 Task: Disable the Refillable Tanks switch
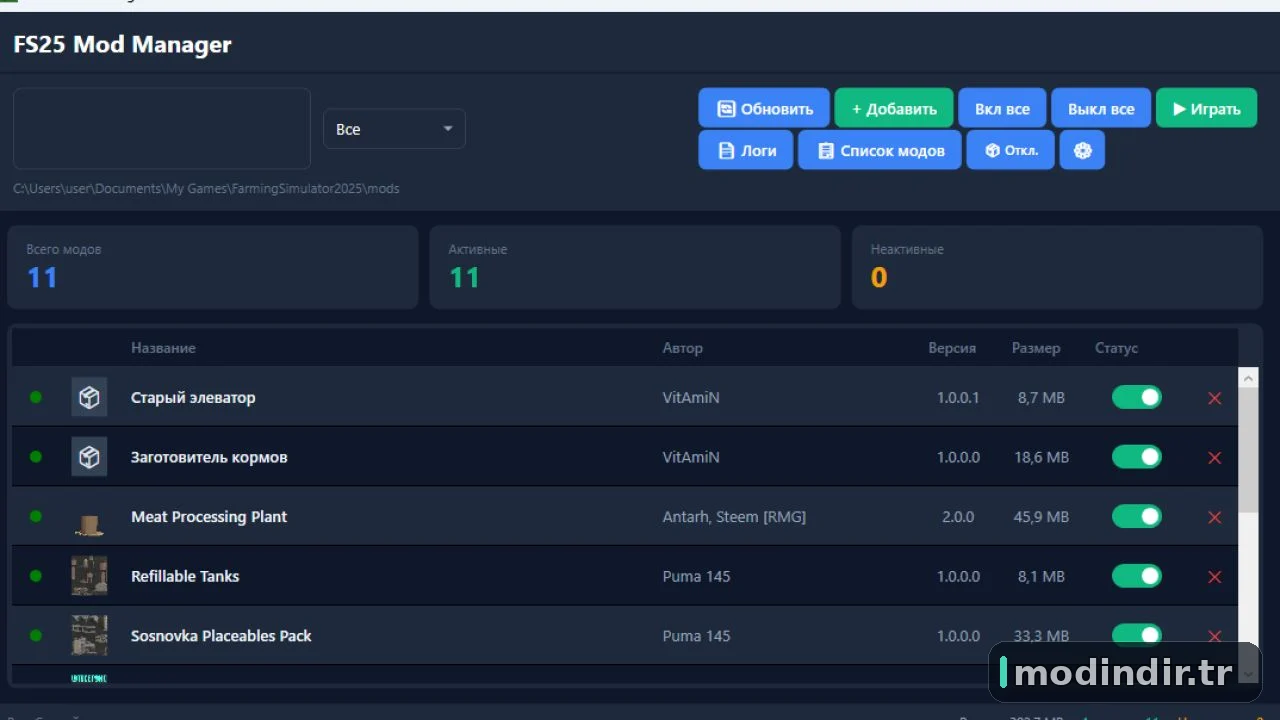tap(1137, 576)
